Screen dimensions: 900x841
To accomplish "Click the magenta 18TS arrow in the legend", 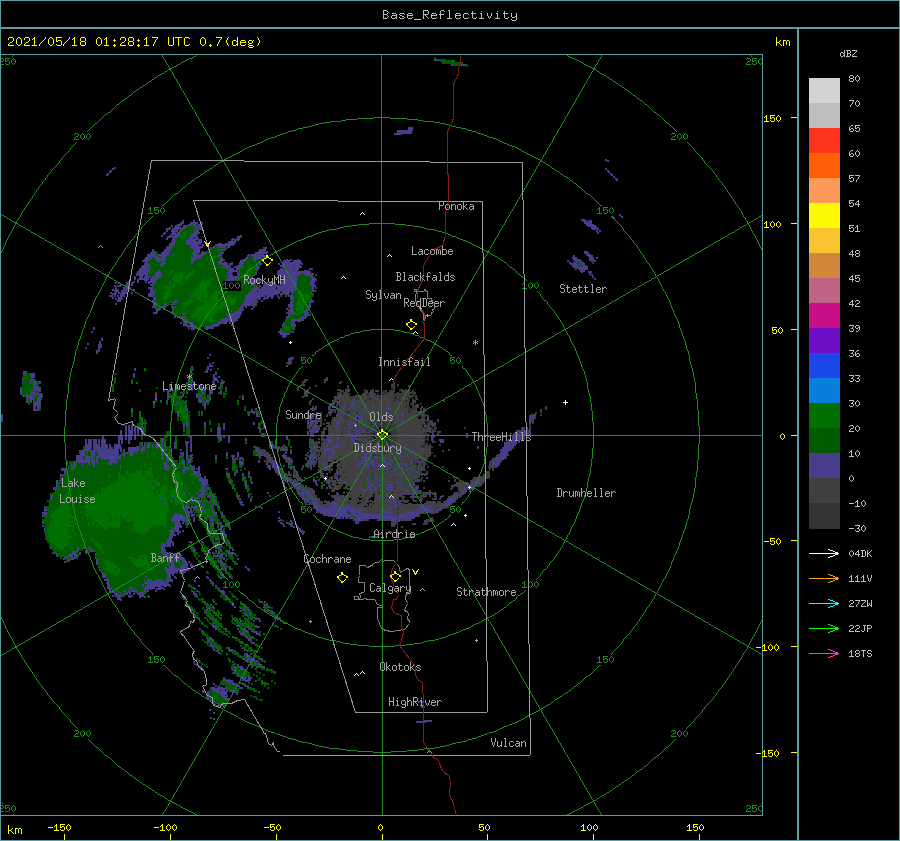I will (824, 653).
